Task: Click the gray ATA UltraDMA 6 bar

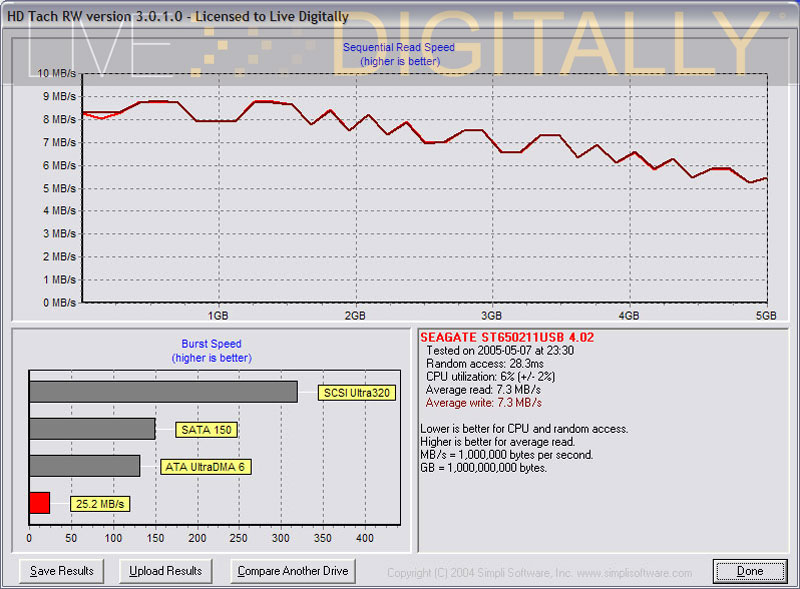Action: 84,466
